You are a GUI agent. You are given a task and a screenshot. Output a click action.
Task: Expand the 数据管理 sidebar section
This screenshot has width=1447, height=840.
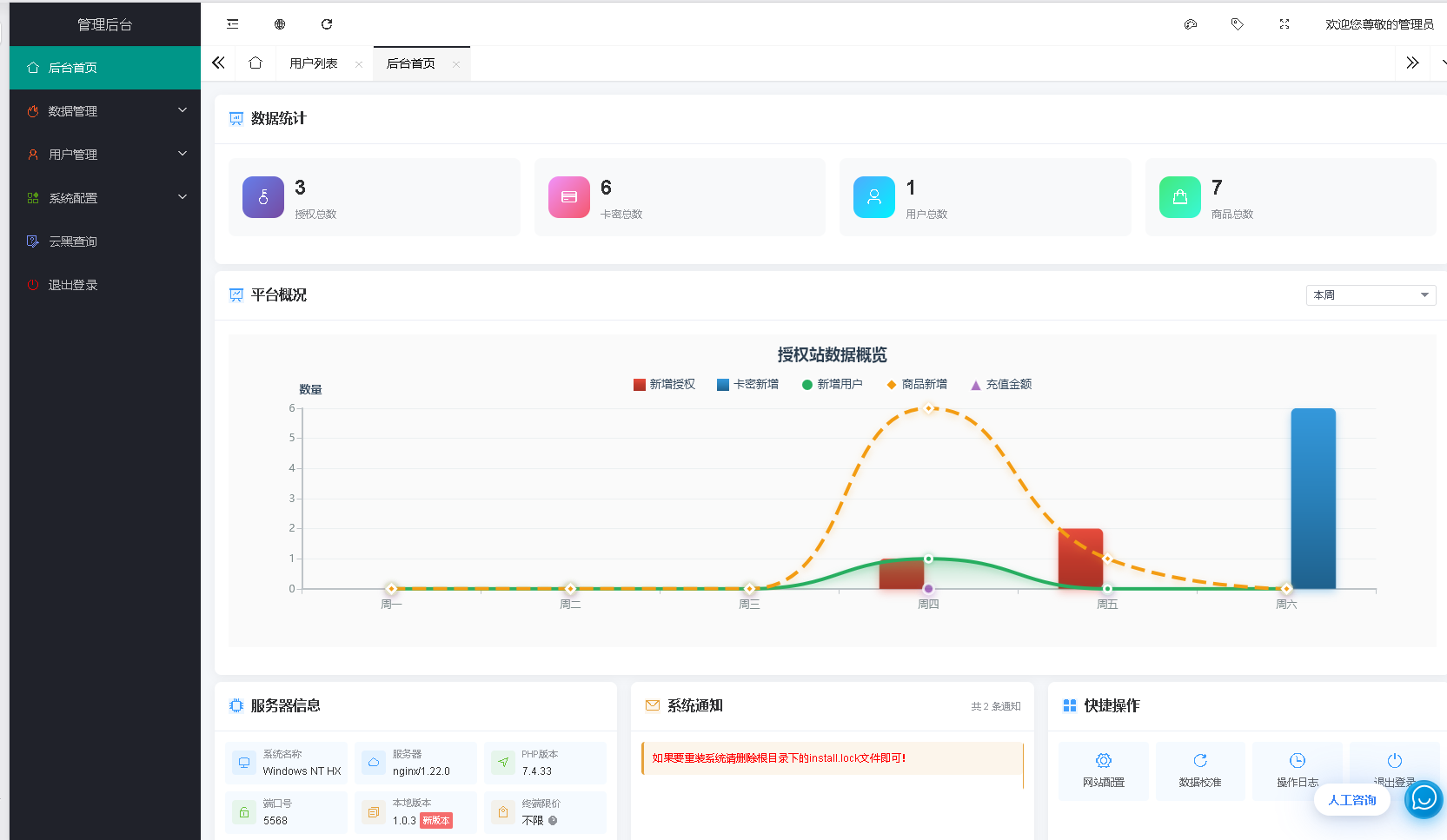pyautogui.click(x=104, y=110)
